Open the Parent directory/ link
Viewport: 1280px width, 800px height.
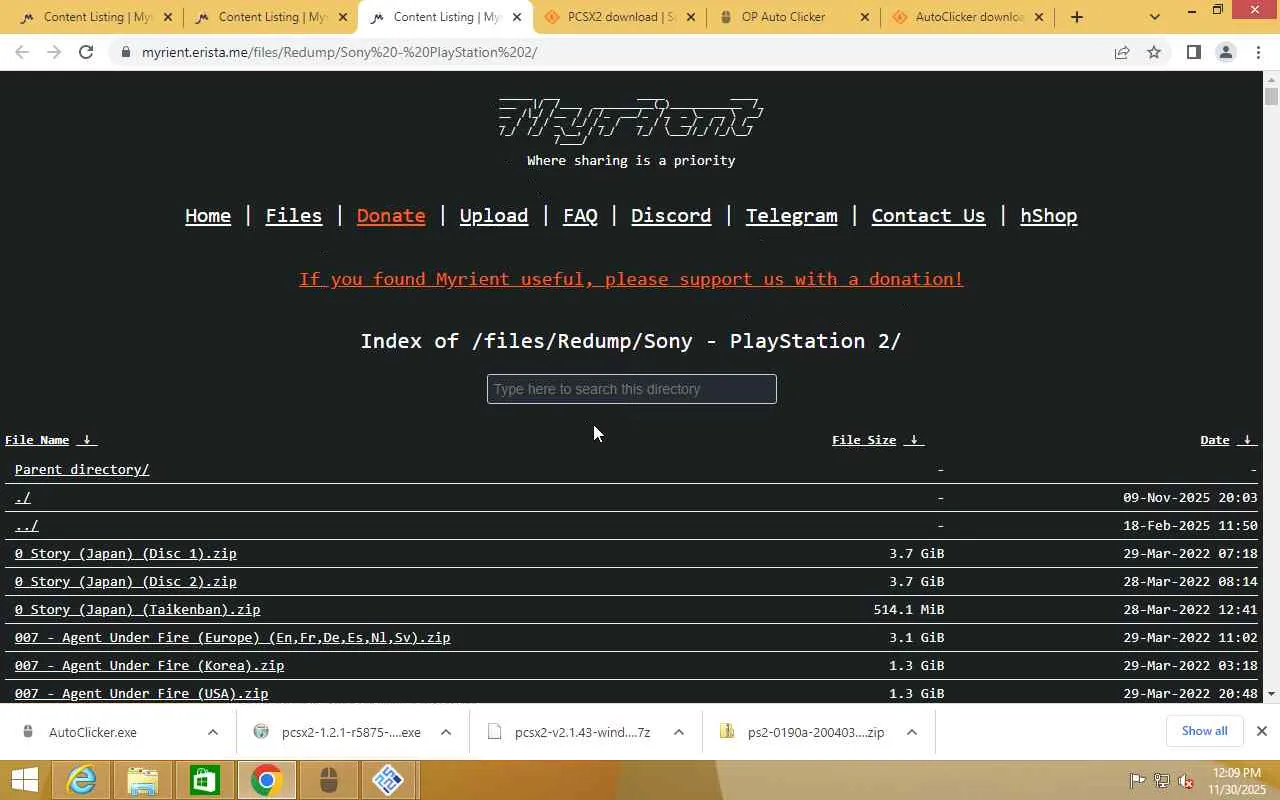[82, 469]
